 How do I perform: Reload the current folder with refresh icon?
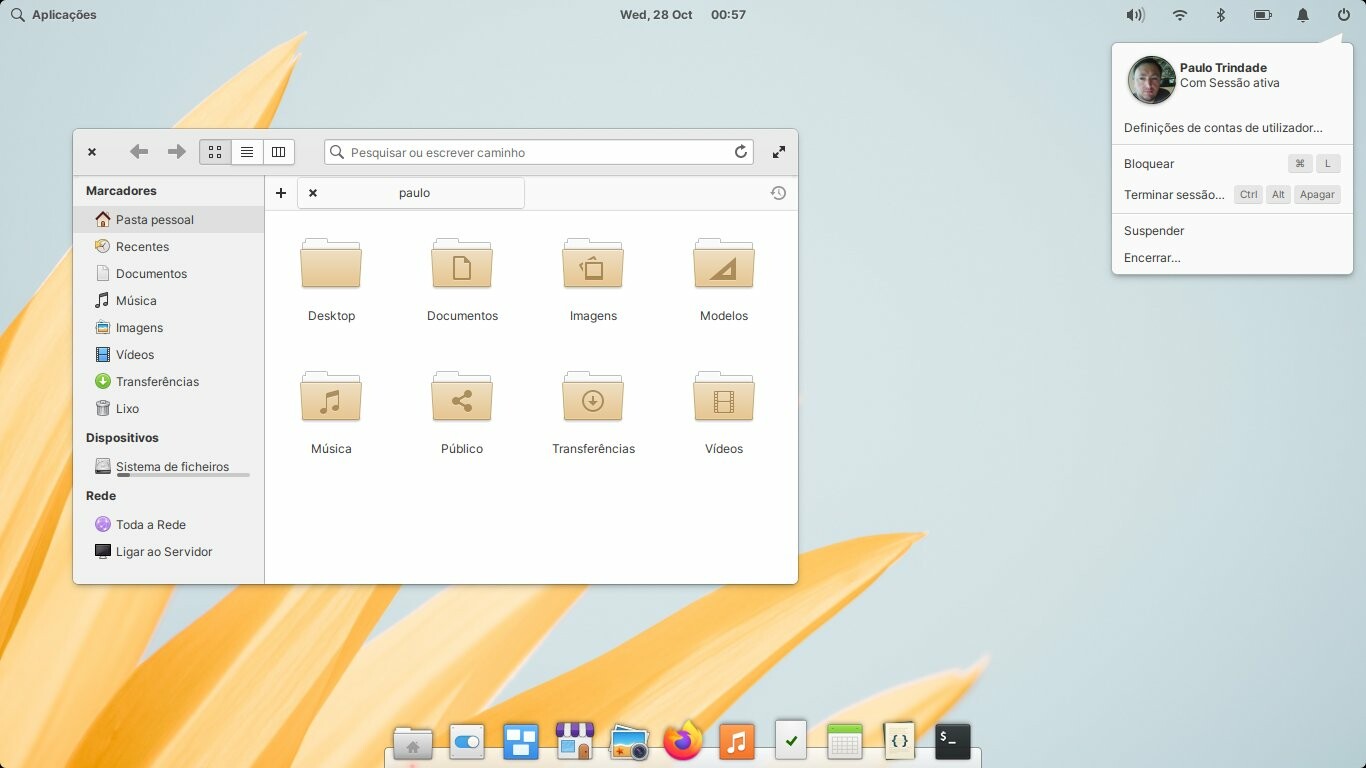(x=741, y=152)
